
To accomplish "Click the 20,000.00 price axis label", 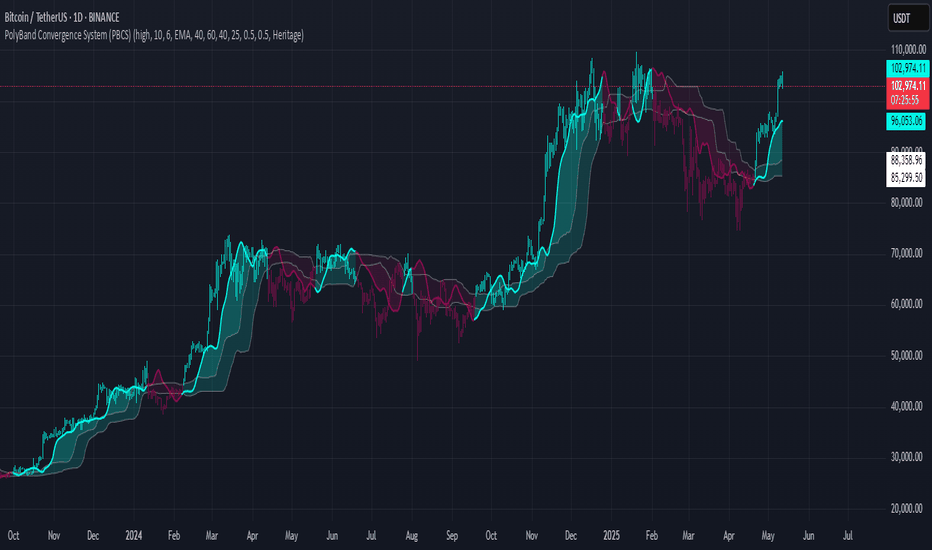I will coord(906,508).
